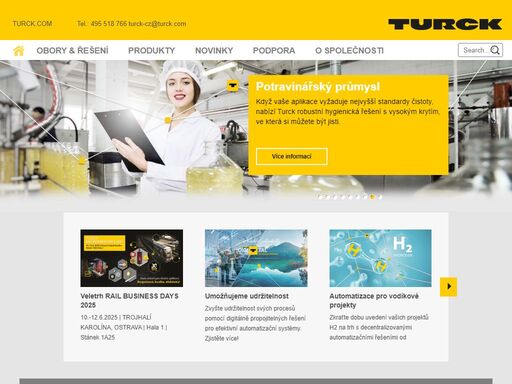Select the fourth carousel slide dot
The width and height of the screenshot is (512, 384).
[x=343, y=197]
